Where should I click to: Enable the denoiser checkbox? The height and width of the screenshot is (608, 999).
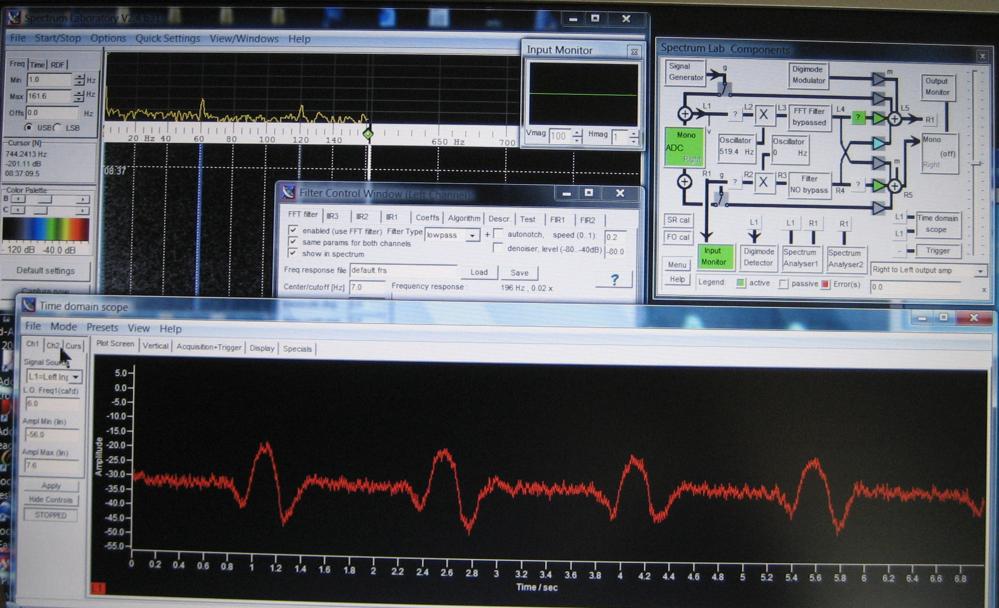[x=498, y=248]
